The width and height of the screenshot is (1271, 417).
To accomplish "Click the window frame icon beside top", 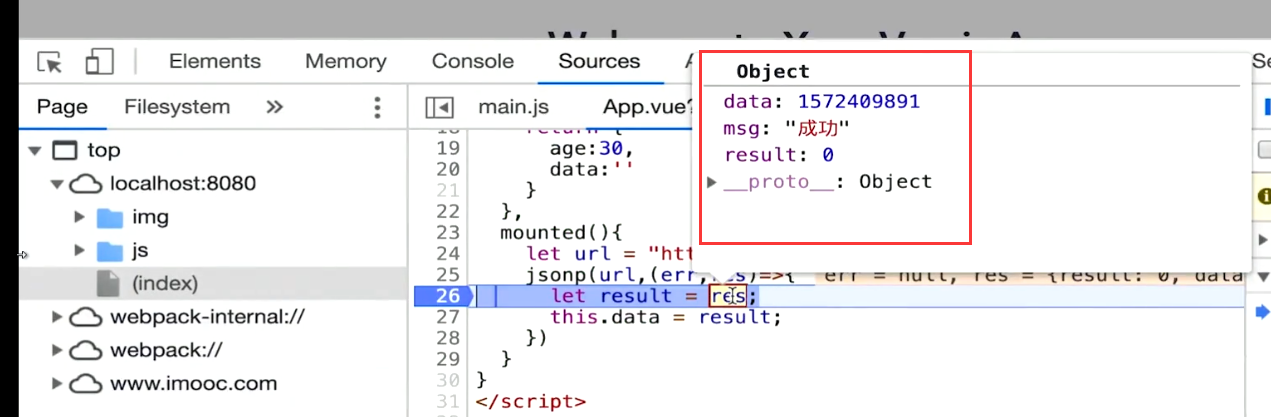I will [64, 151].
